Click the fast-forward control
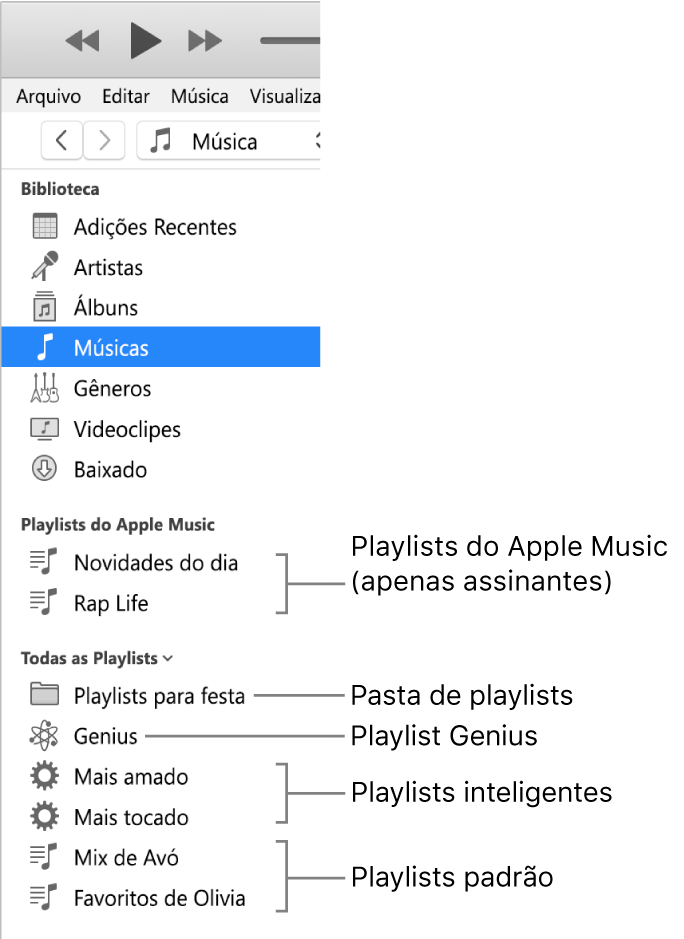This screenshot has height=939, width=684. (205, 40)
